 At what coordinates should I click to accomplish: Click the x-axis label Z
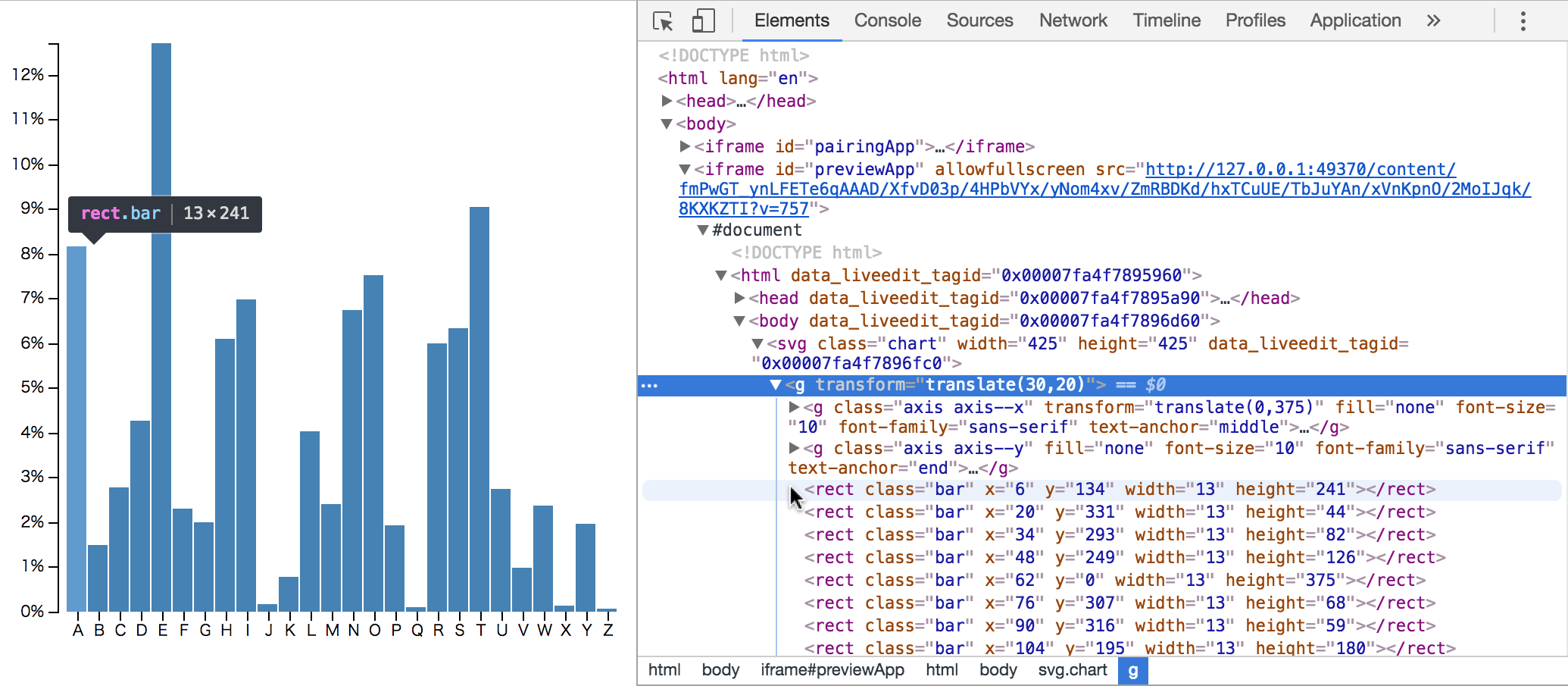(x=608, y=631)
